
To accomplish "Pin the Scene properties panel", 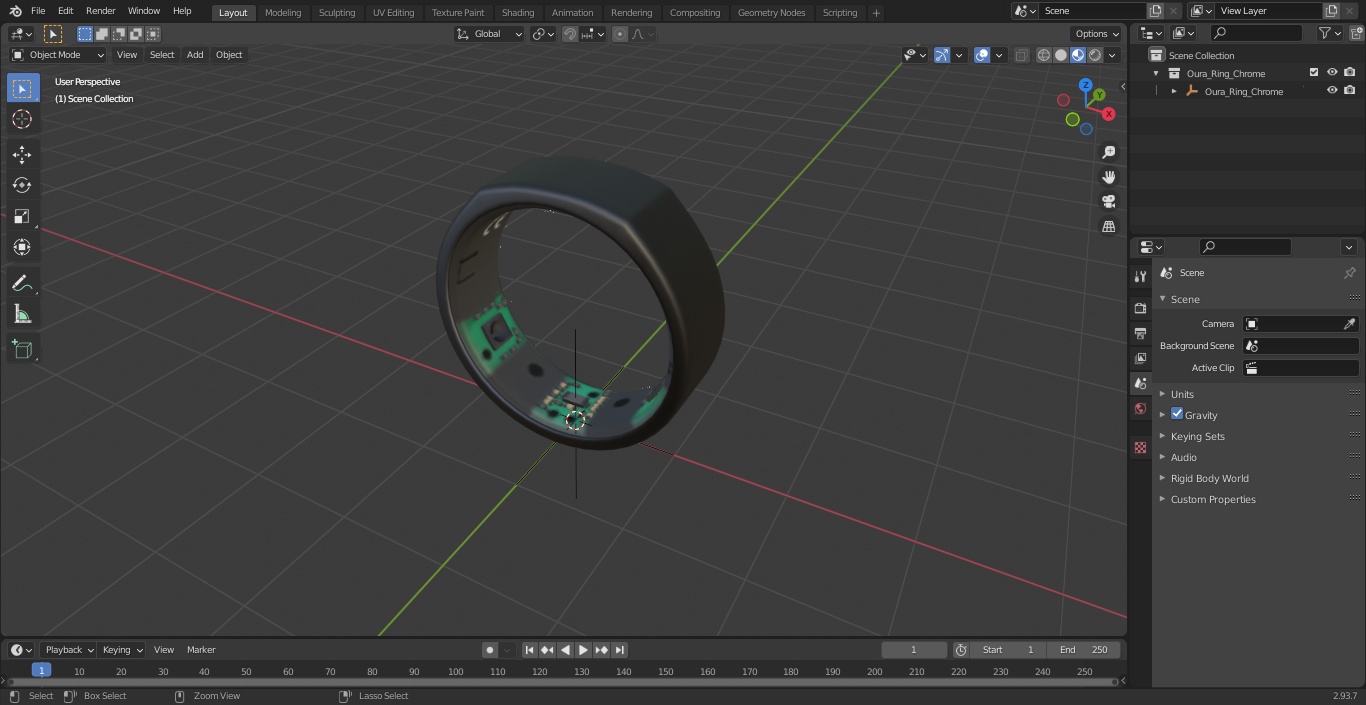I will pos(1349,273).
